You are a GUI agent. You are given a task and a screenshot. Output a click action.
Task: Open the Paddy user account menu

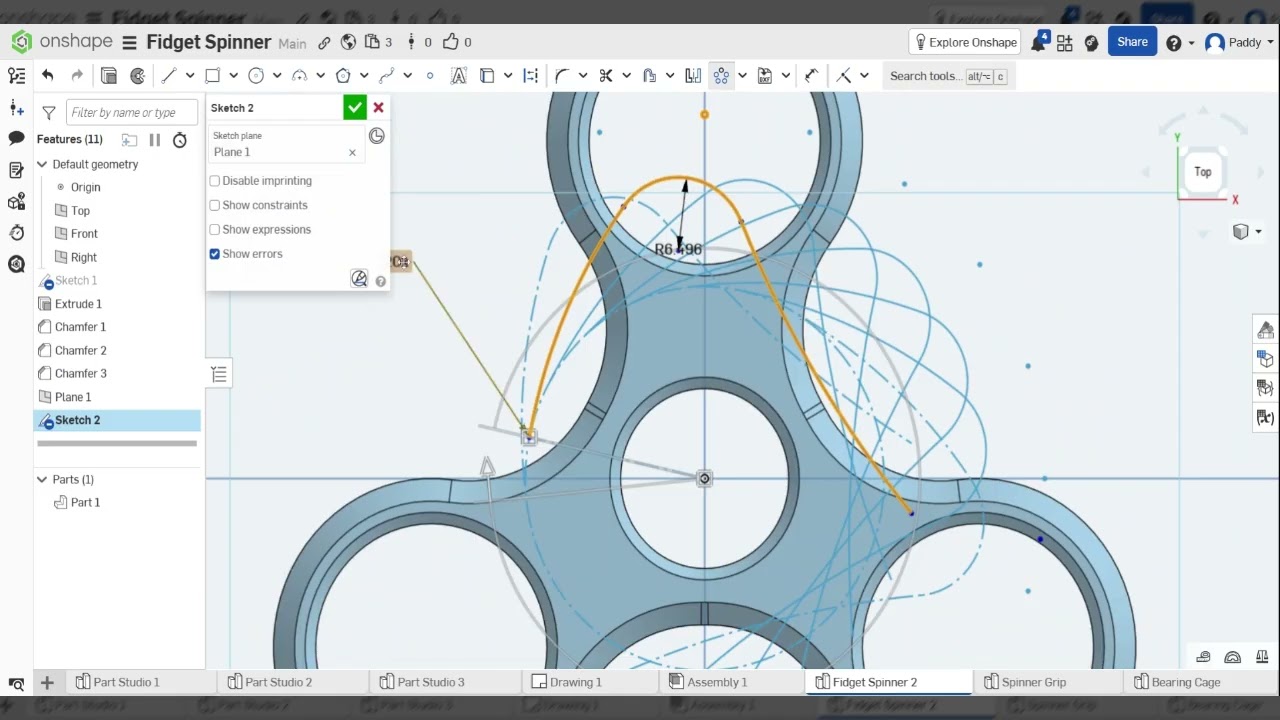[x=1239, y=42]
